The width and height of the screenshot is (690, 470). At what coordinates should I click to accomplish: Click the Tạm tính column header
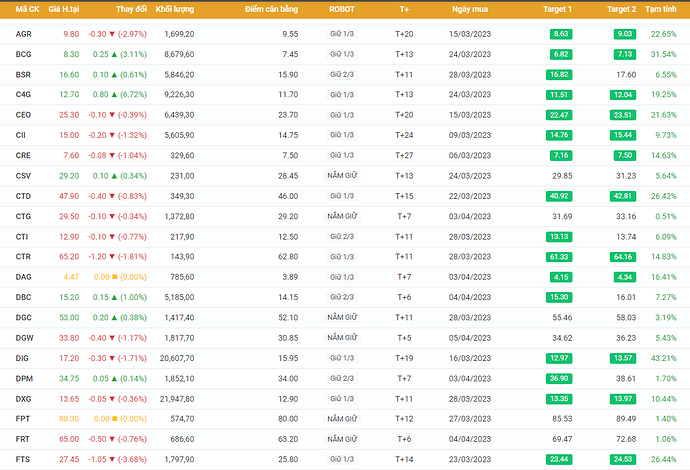click(661, 8)
